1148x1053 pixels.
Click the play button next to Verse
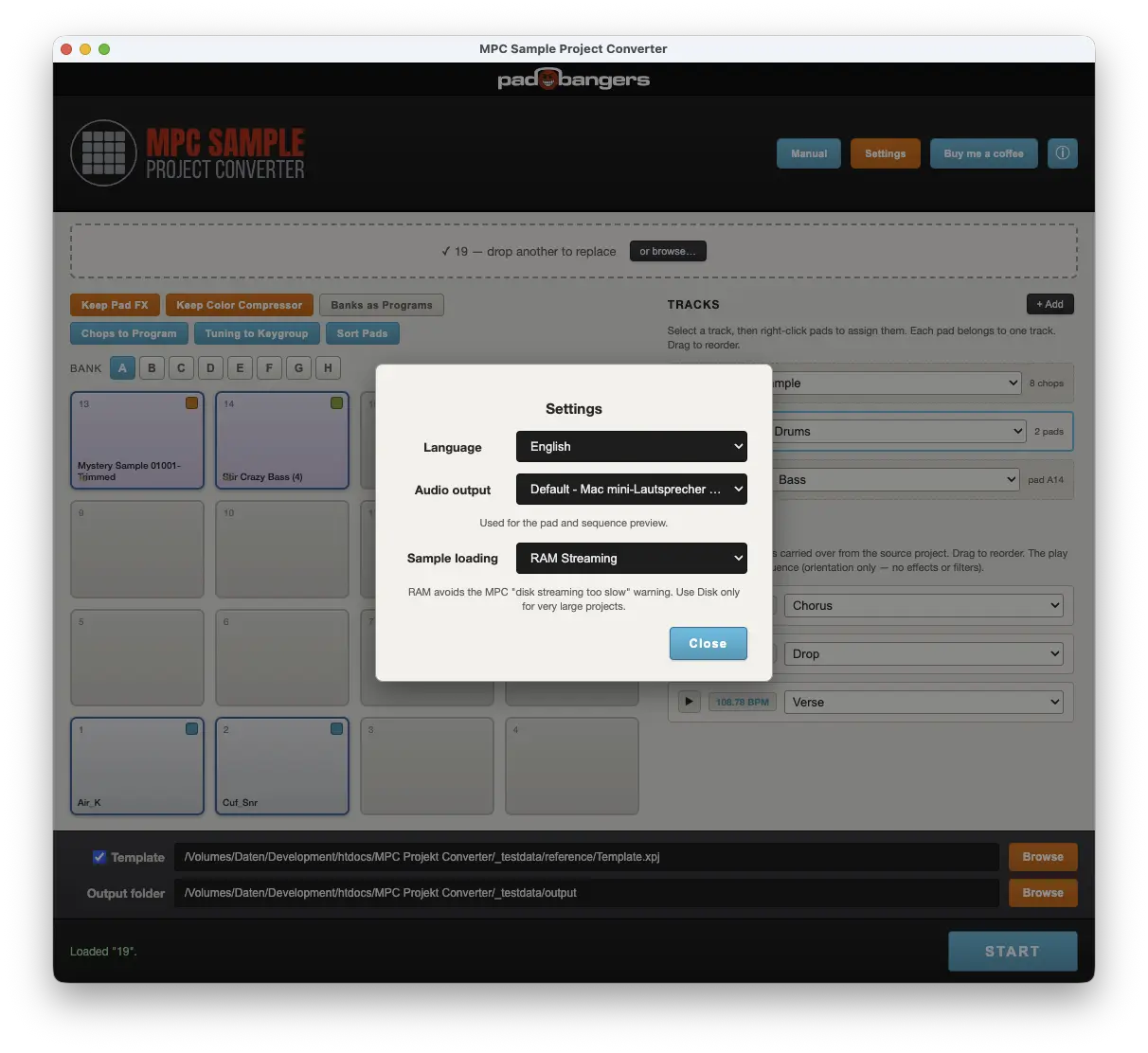[x=690, y=702]
